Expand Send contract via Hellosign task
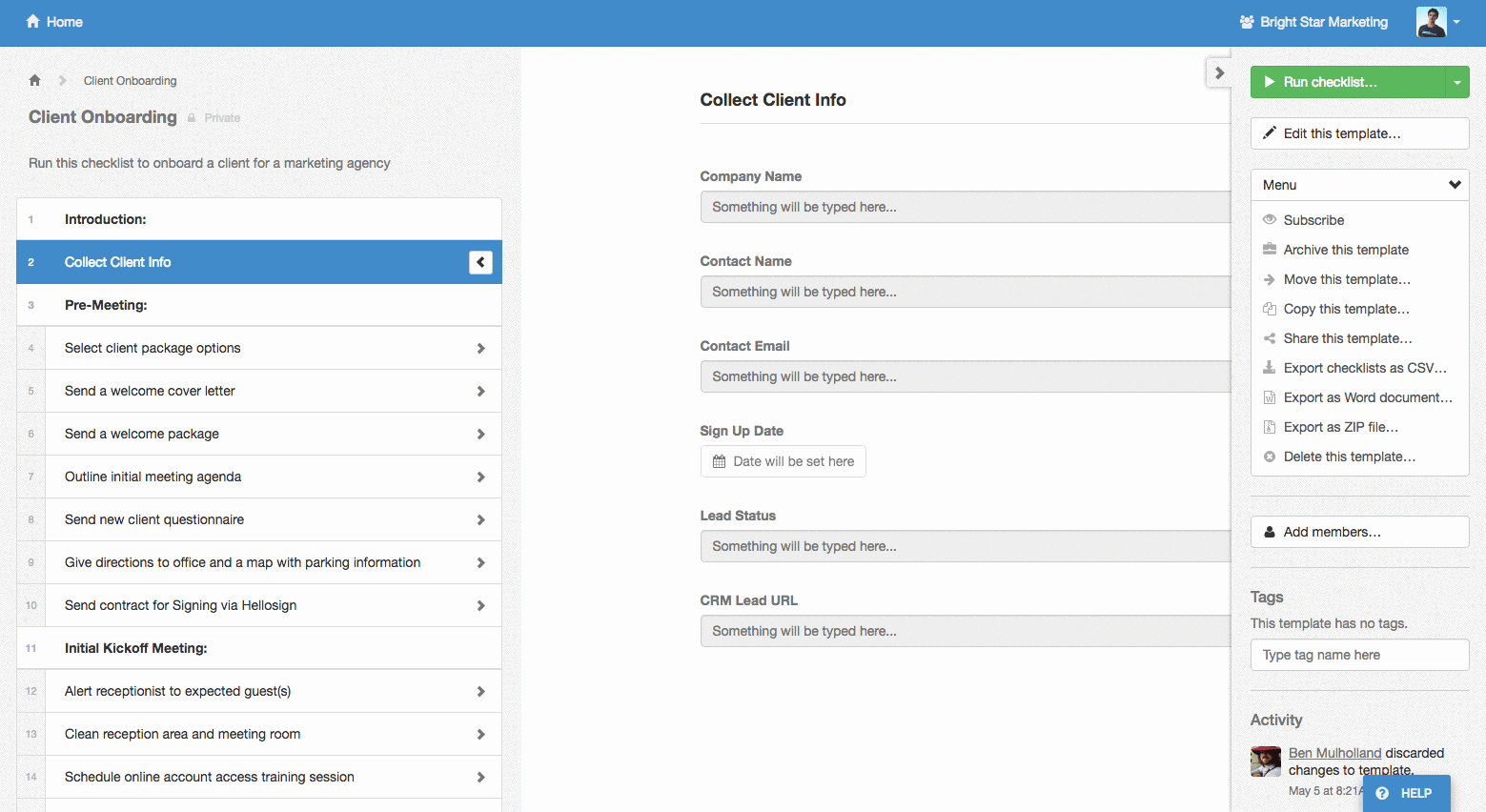The height and width of the screenshot is (812, 1486). pyautogui.click(x=480, y=605)
